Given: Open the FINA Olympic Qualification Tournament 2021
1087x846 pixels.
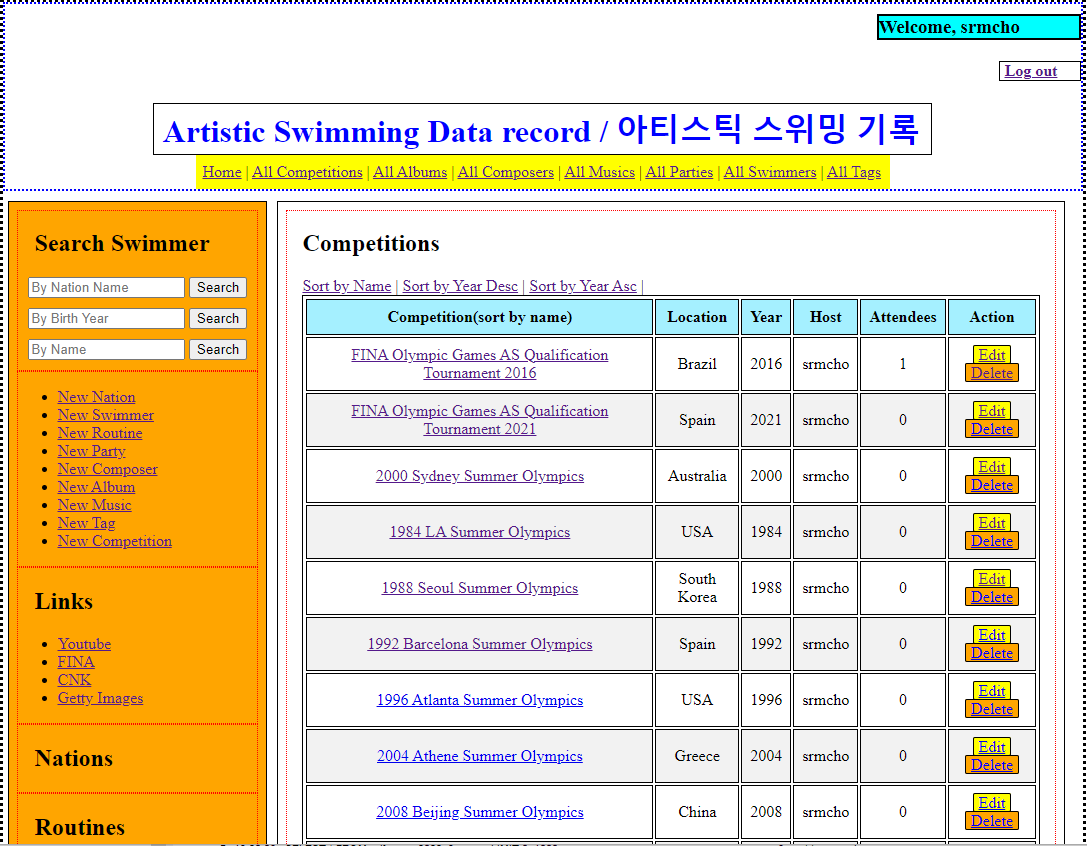Looking at the screenshot, I should point(480,419).
